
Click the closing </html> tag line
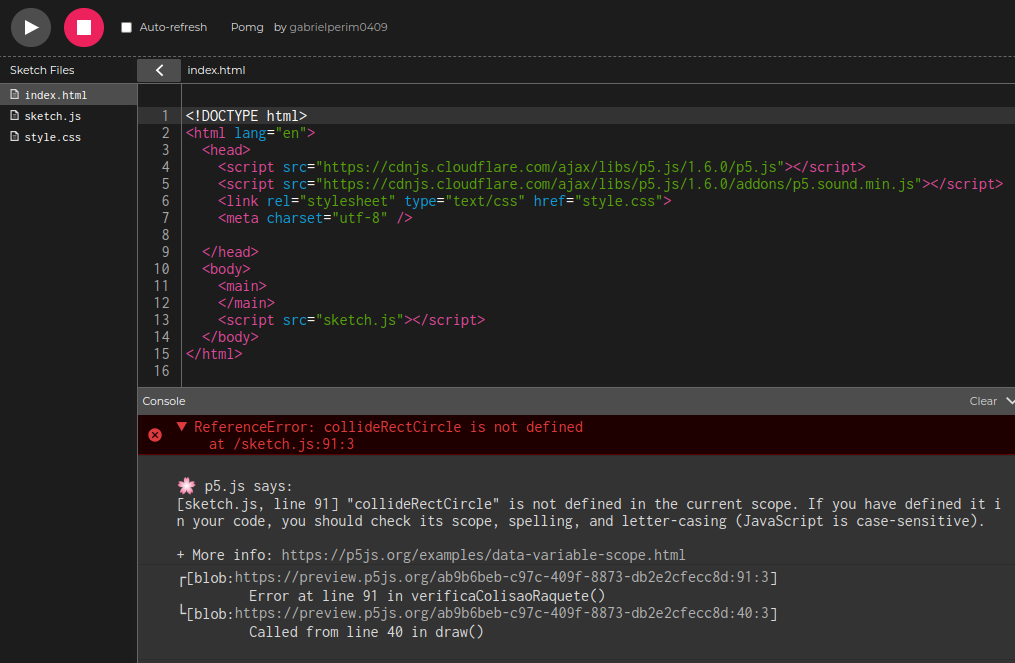point(214,354)
